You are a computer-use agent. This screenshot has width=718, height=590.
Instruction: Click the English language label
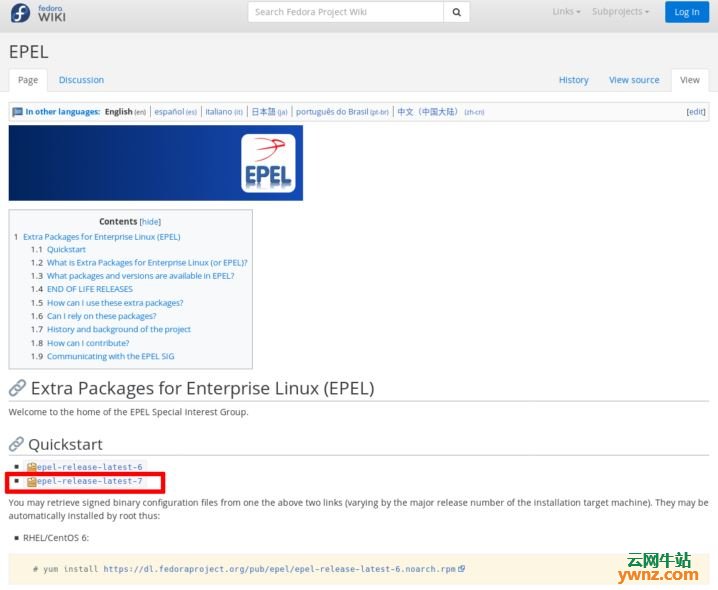[x=118, y=112]
